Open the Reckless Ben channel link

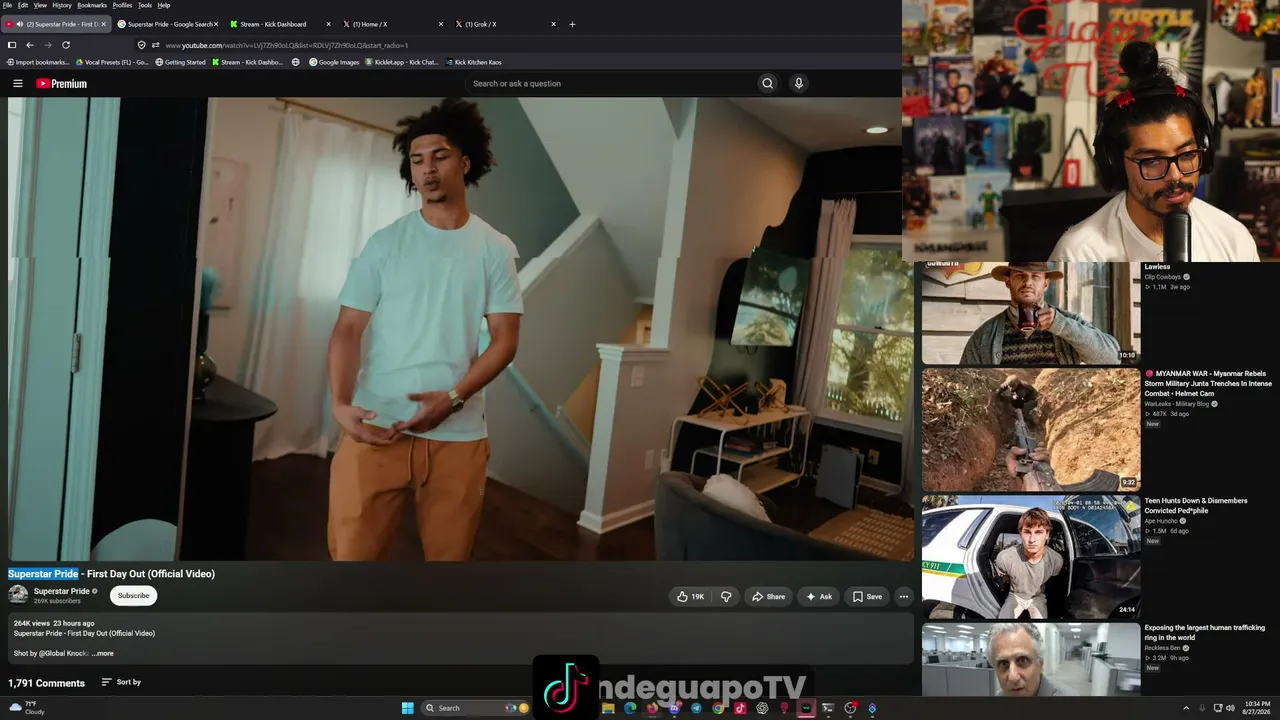click(x=1163, y=648)
